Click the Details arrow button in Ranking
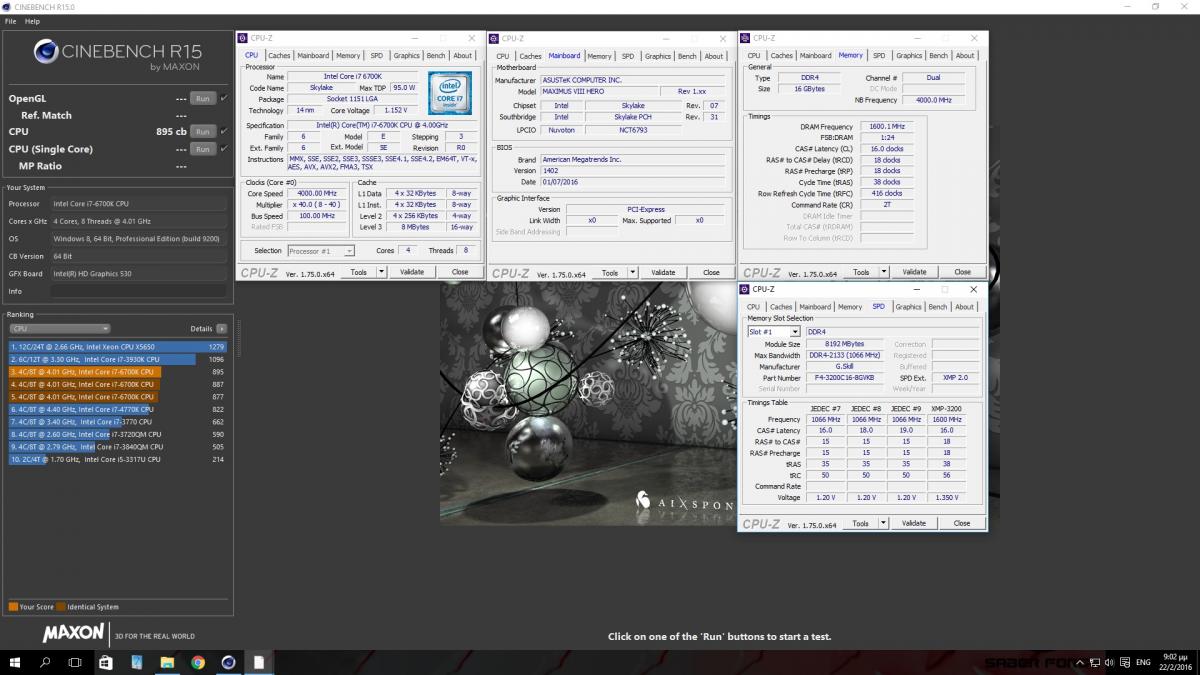1200x675 pixels. click(x=221, y=328)
